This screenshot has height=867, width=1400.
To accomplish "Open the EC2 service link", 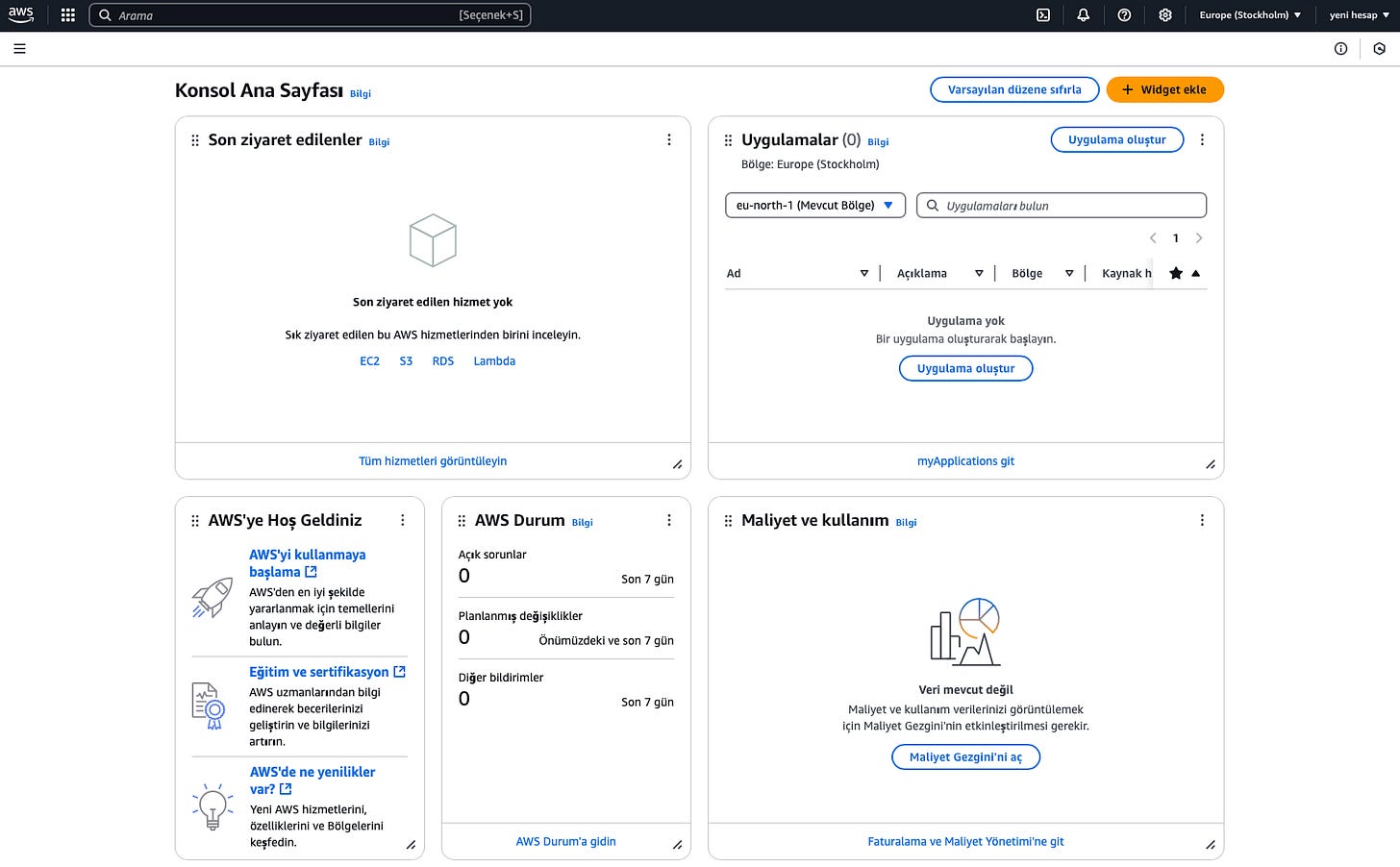I will coord(369,361).
